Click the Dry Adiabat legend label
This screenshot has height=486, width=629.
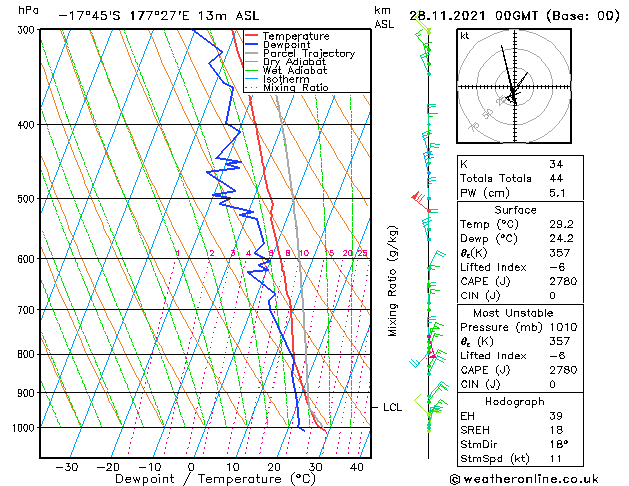point(294,62)
